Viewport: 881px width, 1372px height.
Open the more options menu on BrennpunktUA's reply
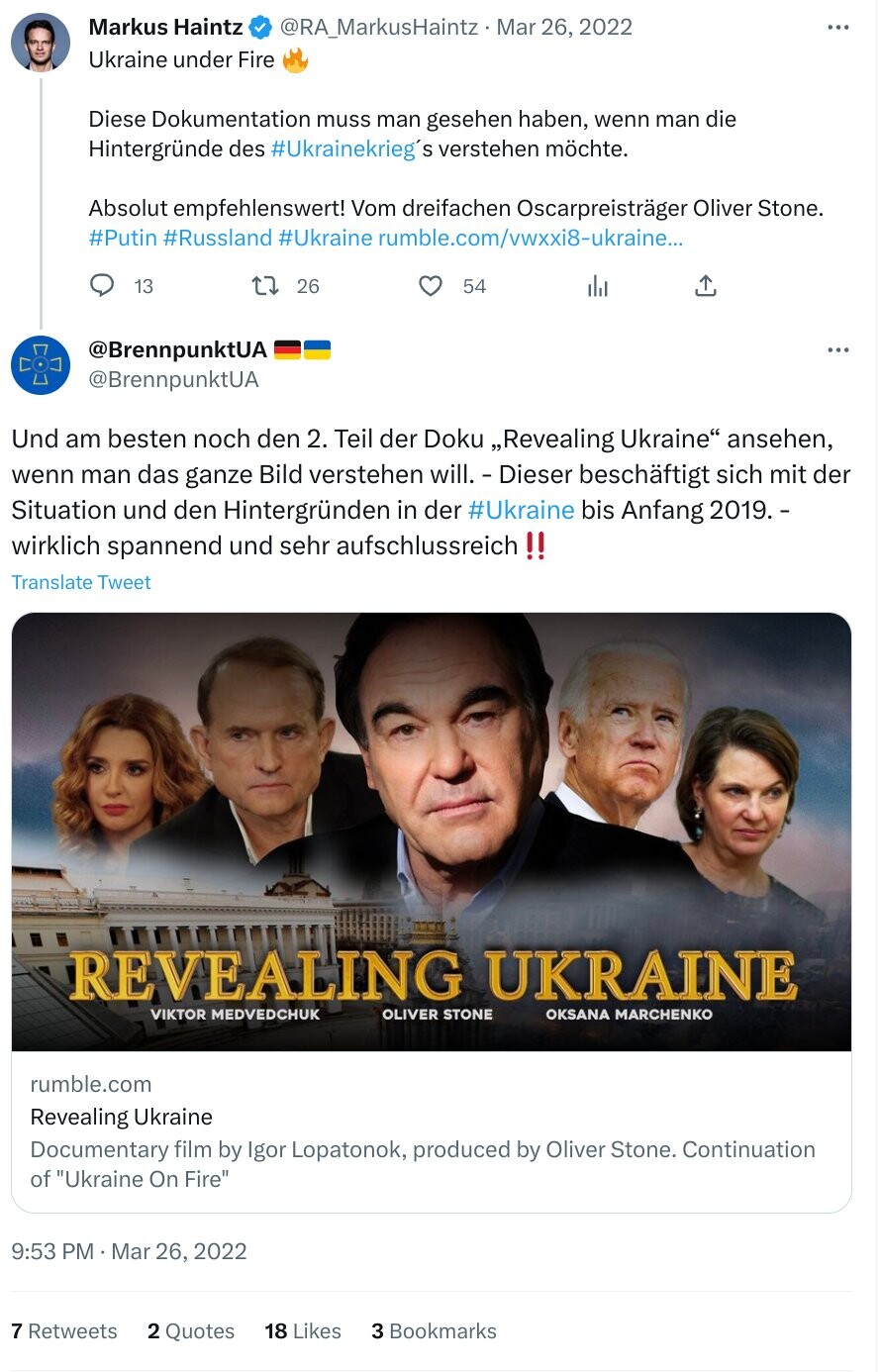tap(838, 348)
